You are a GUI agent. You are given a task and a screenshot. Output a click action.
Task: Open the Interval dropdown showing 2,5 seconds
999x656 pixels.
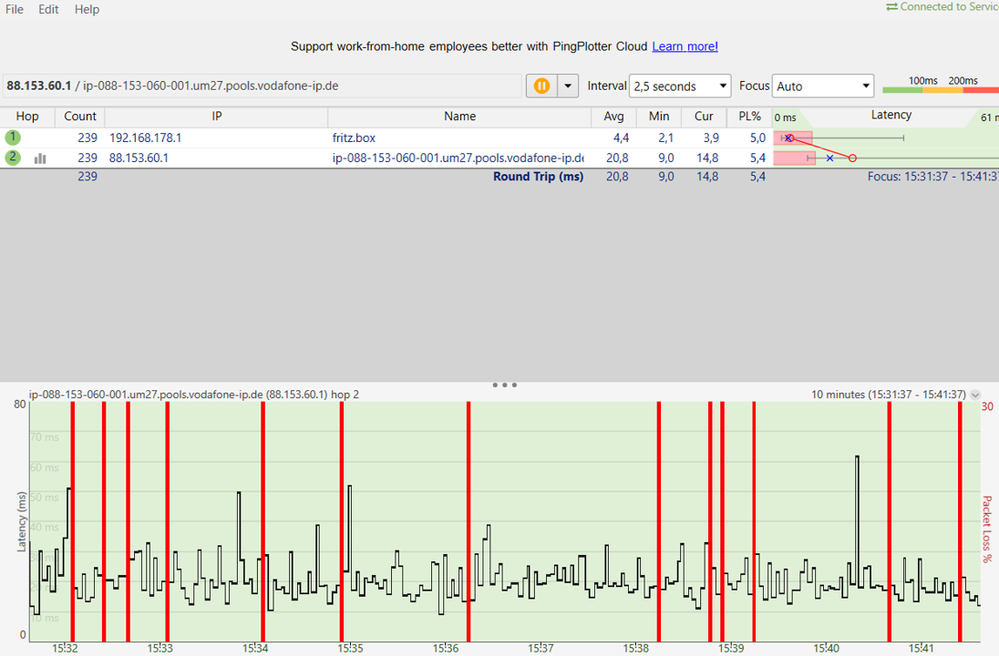point(680,86)
